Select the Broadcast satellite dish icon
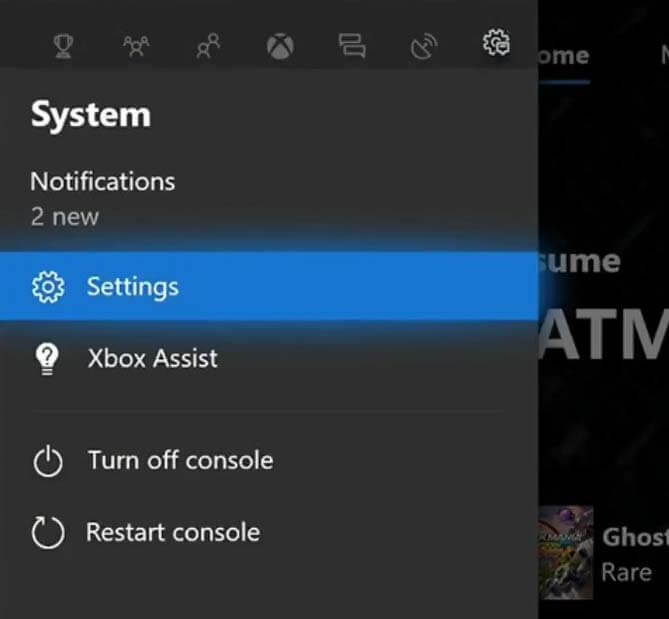This screenshot has width=669, height=619. point(424,46)
